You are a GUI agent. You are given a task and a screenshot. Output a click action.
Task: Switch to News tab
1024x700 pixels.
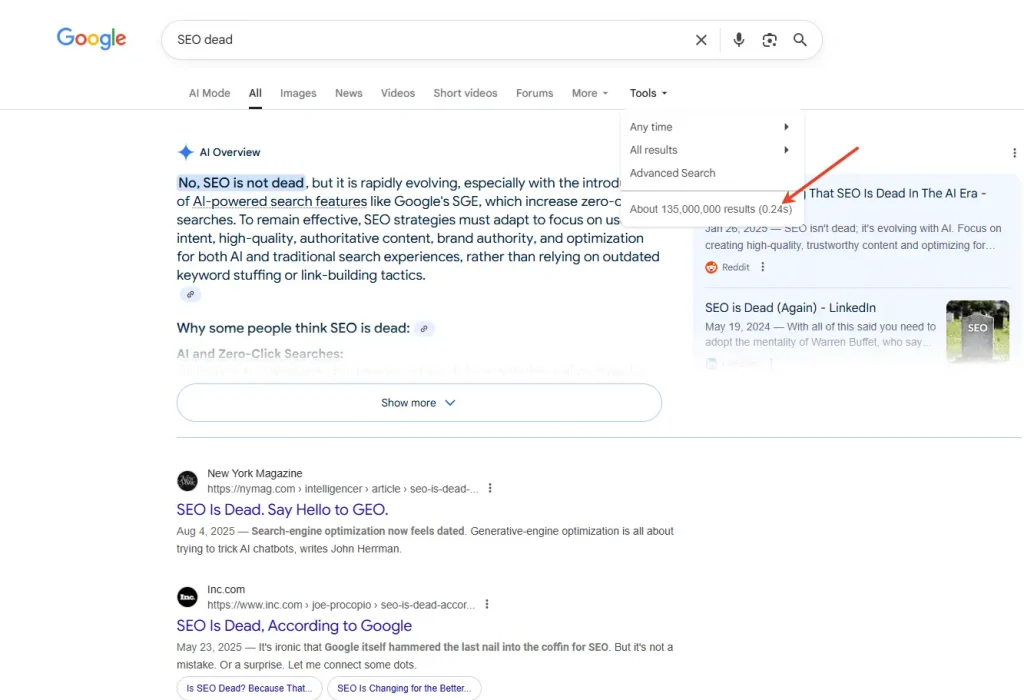tap(349, 93)
